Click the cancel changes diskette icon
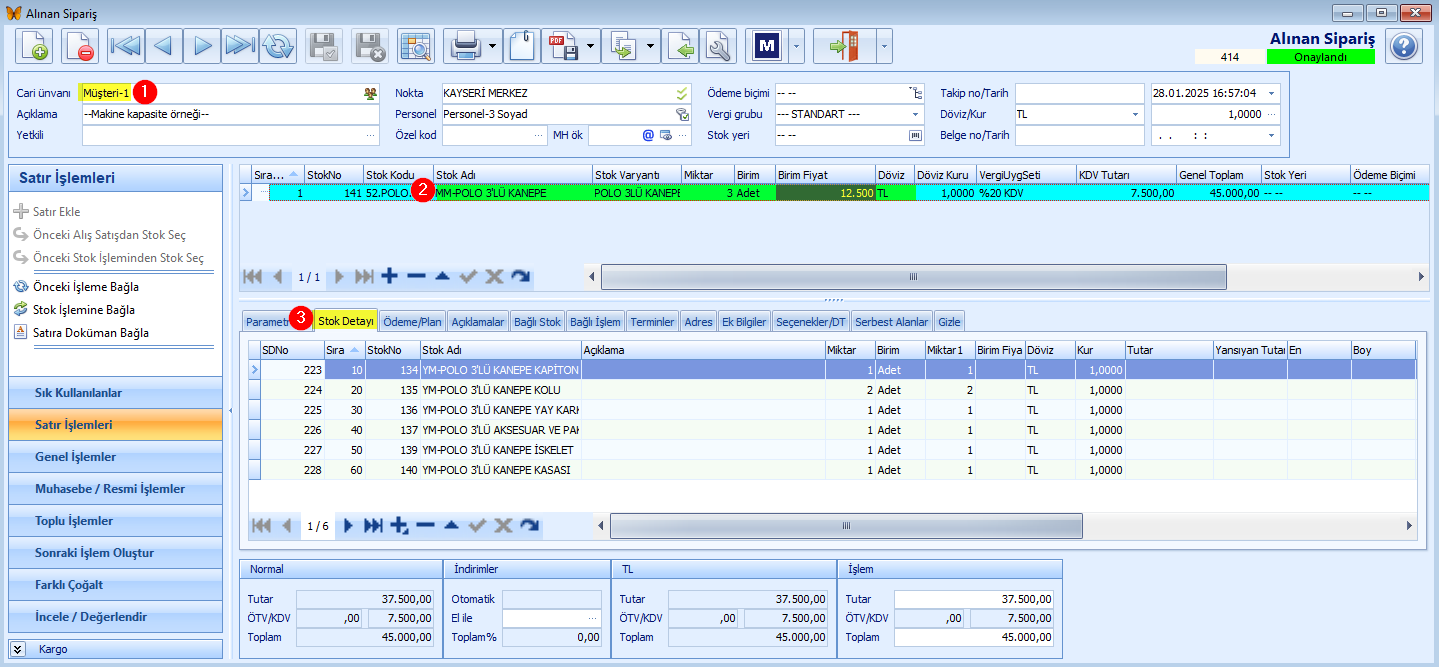1439x667 pixels. (370, 46)
